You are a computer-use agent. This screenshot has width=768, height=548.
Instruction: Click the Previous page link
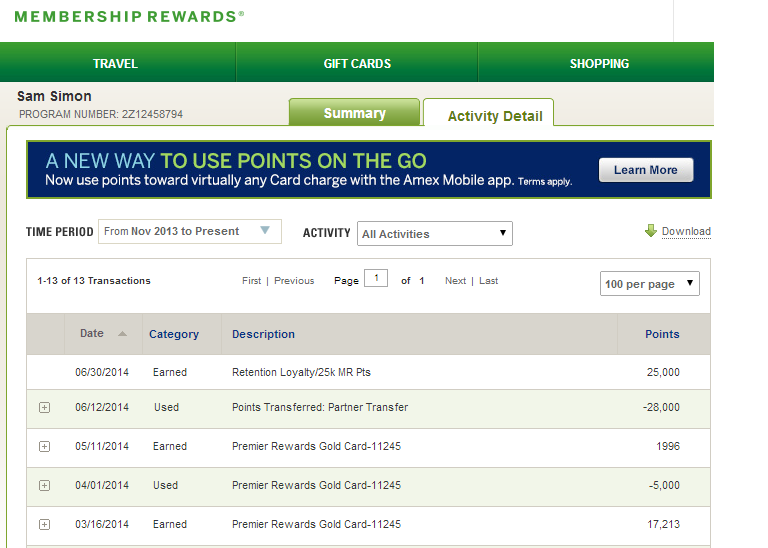(x=294, y=281)
